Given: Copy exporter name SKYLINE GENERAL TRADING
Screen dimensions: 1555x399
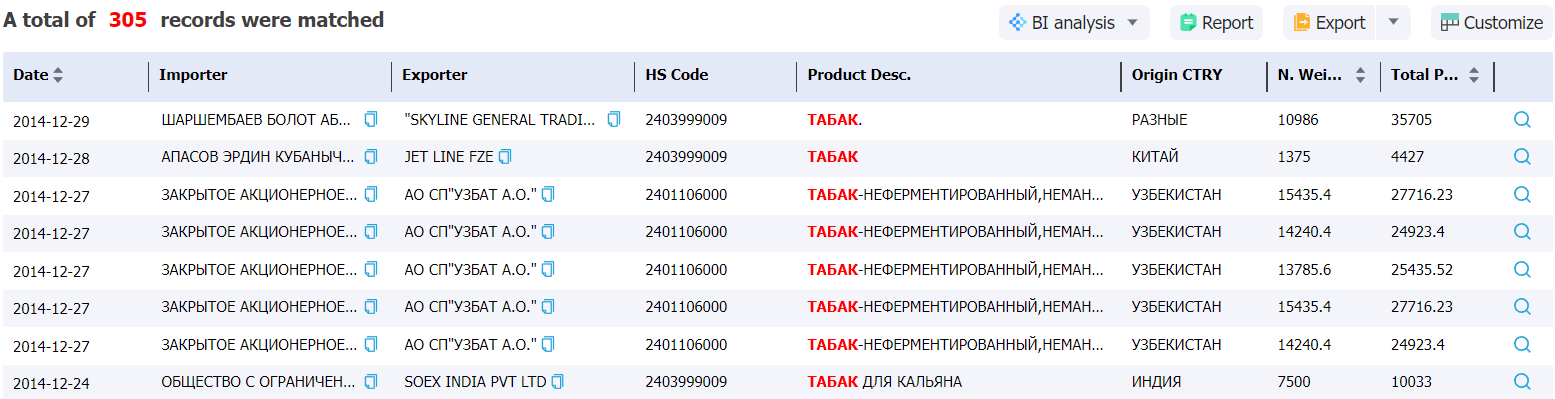Looking at the screenshot, I should pyautogui.click(x=614, y=119).
